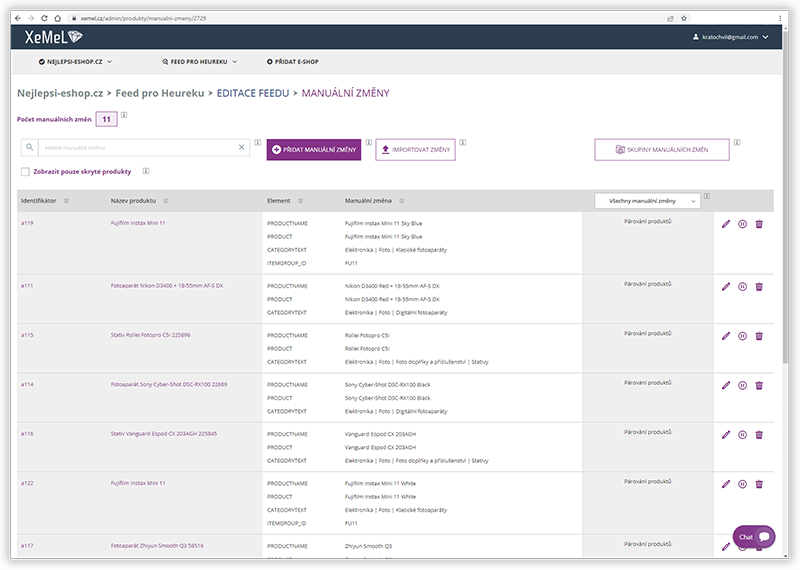Edit manual change for product a122
800x570 pixels.
[726, 484]
